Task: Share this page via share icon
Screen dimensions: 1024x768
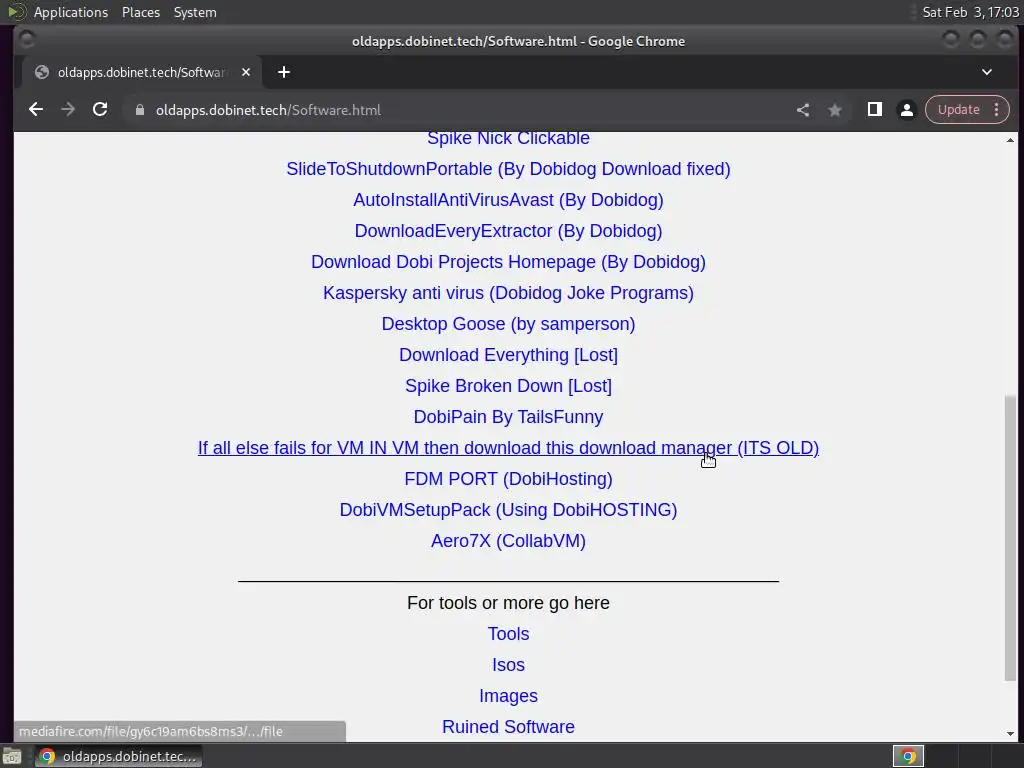Action: click(803, 110)
